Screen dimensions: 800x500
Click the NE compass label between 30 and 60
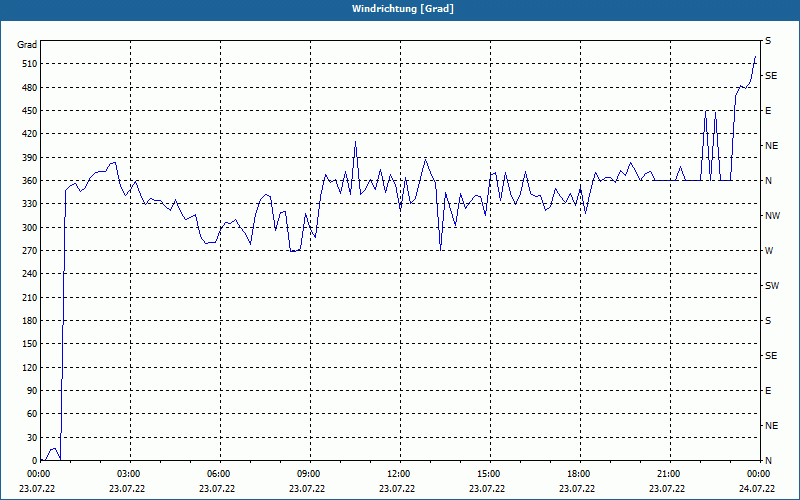pyautogui.click(x=771, y=426)
